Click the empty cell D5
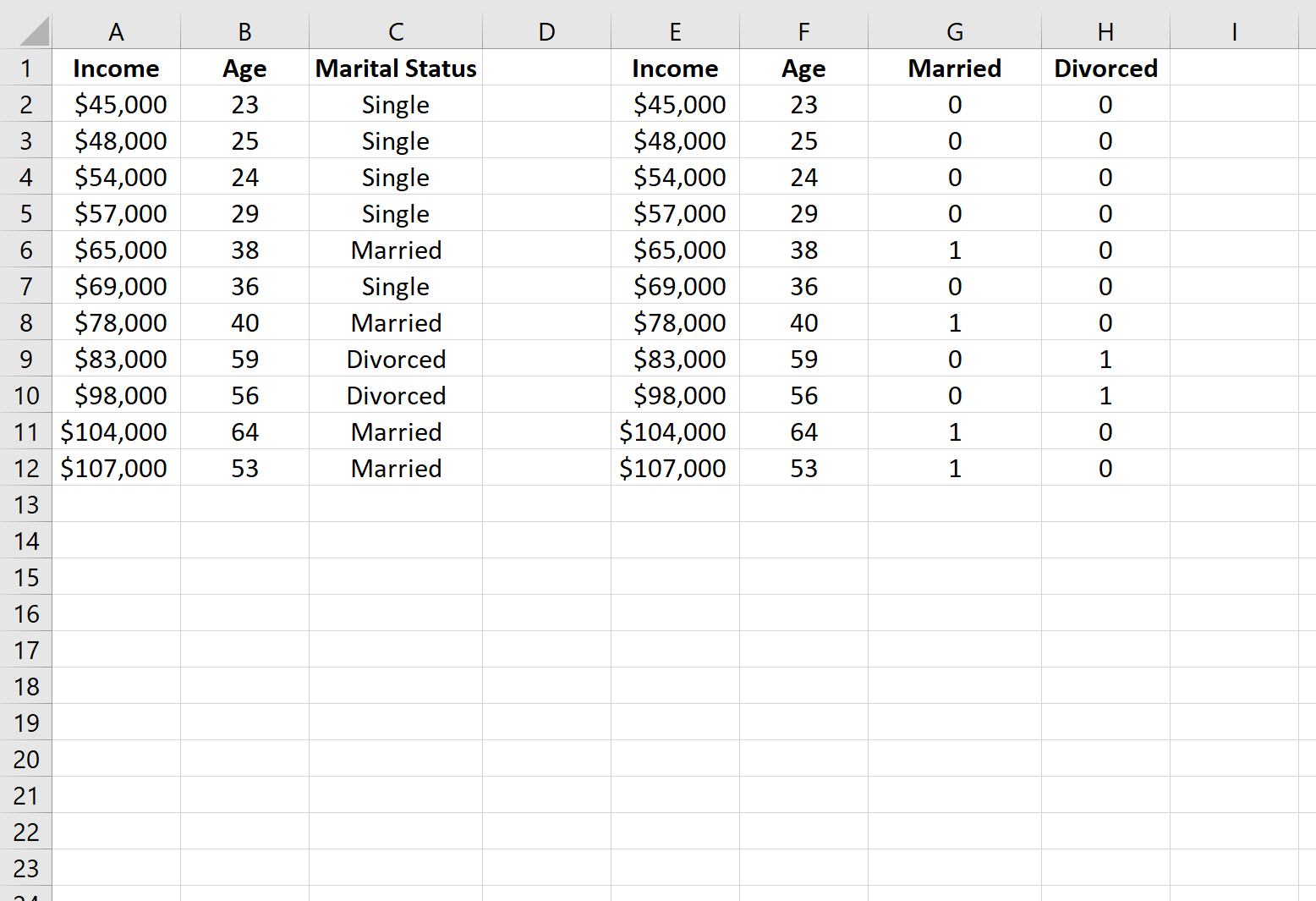 click(546, 213)
